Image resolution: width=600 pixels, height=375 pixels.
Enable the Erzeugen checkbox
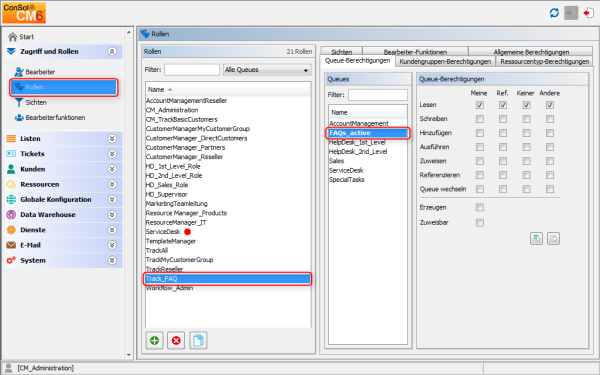click(x=479, y=207)
